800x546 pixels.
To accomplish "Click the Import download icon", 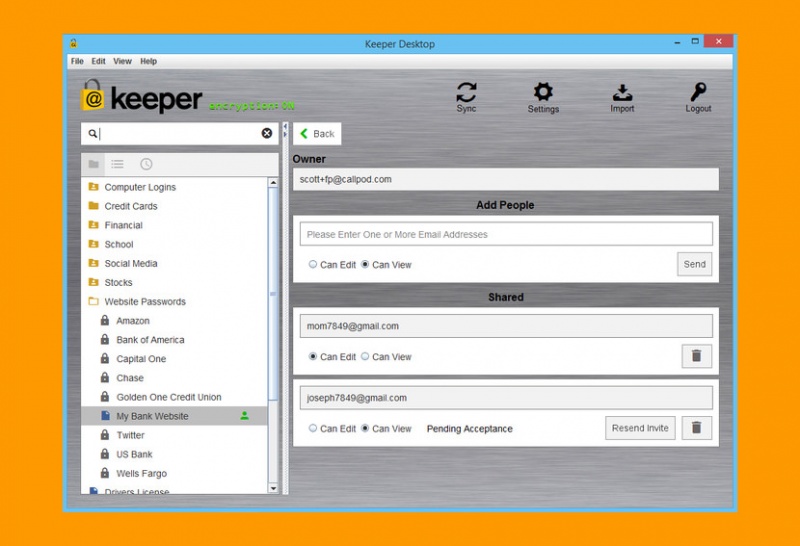I will point(622,92).
